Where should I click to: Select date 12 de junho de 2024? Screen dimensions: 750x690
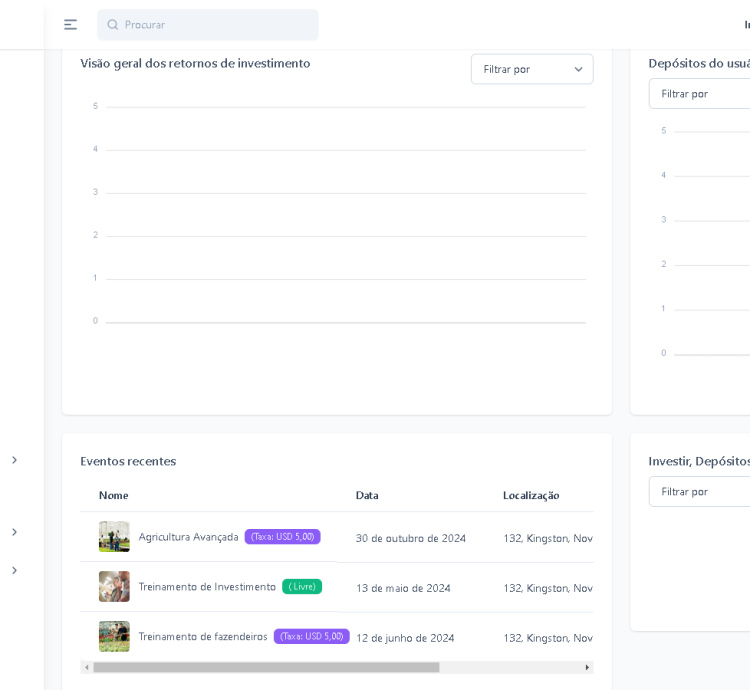point(405,638)
